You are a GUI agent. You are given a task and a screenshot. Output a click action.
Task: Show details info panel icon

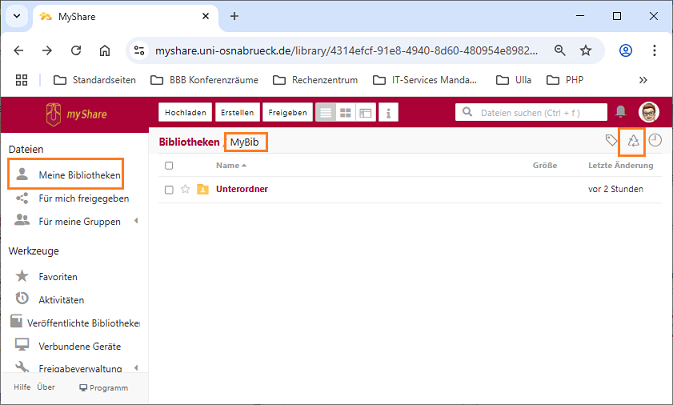(388, 112)
